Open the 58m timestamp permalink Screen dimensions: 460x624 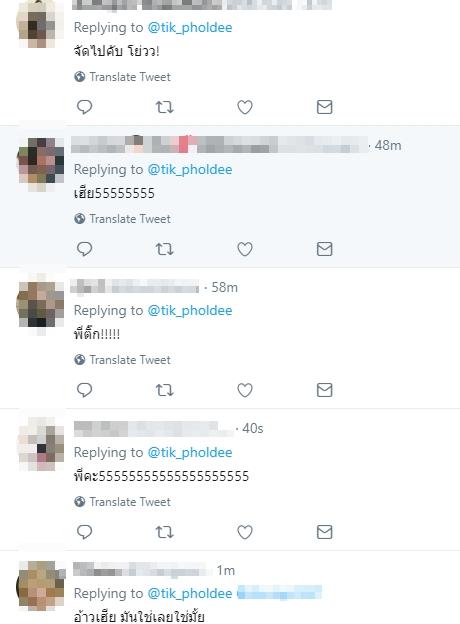click(224, 287)
